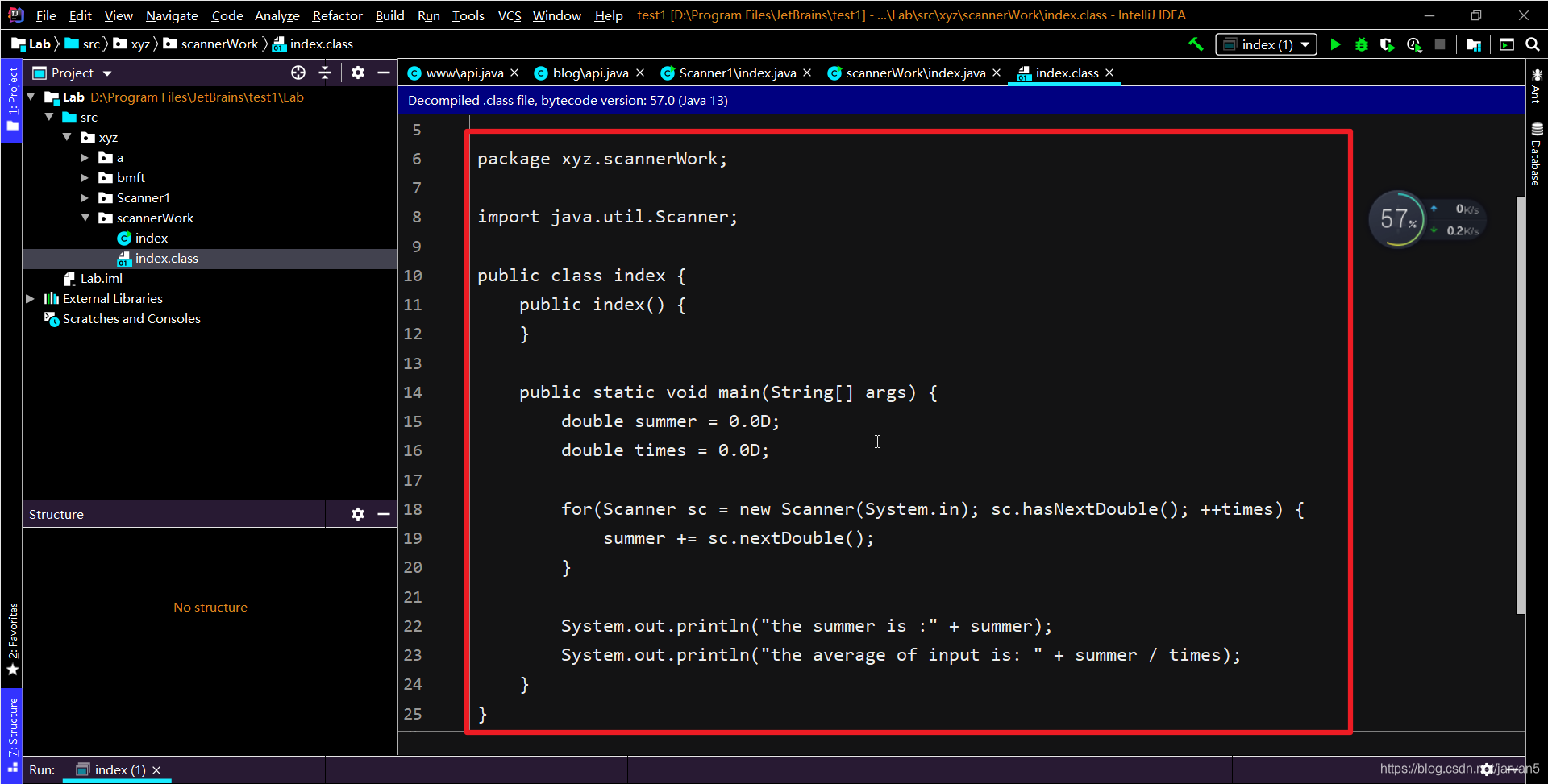Image resolution: width=1548 pixels, height=784 pixels.
Task: Collapse the xyz package node
Action: [x=68, y=137]
